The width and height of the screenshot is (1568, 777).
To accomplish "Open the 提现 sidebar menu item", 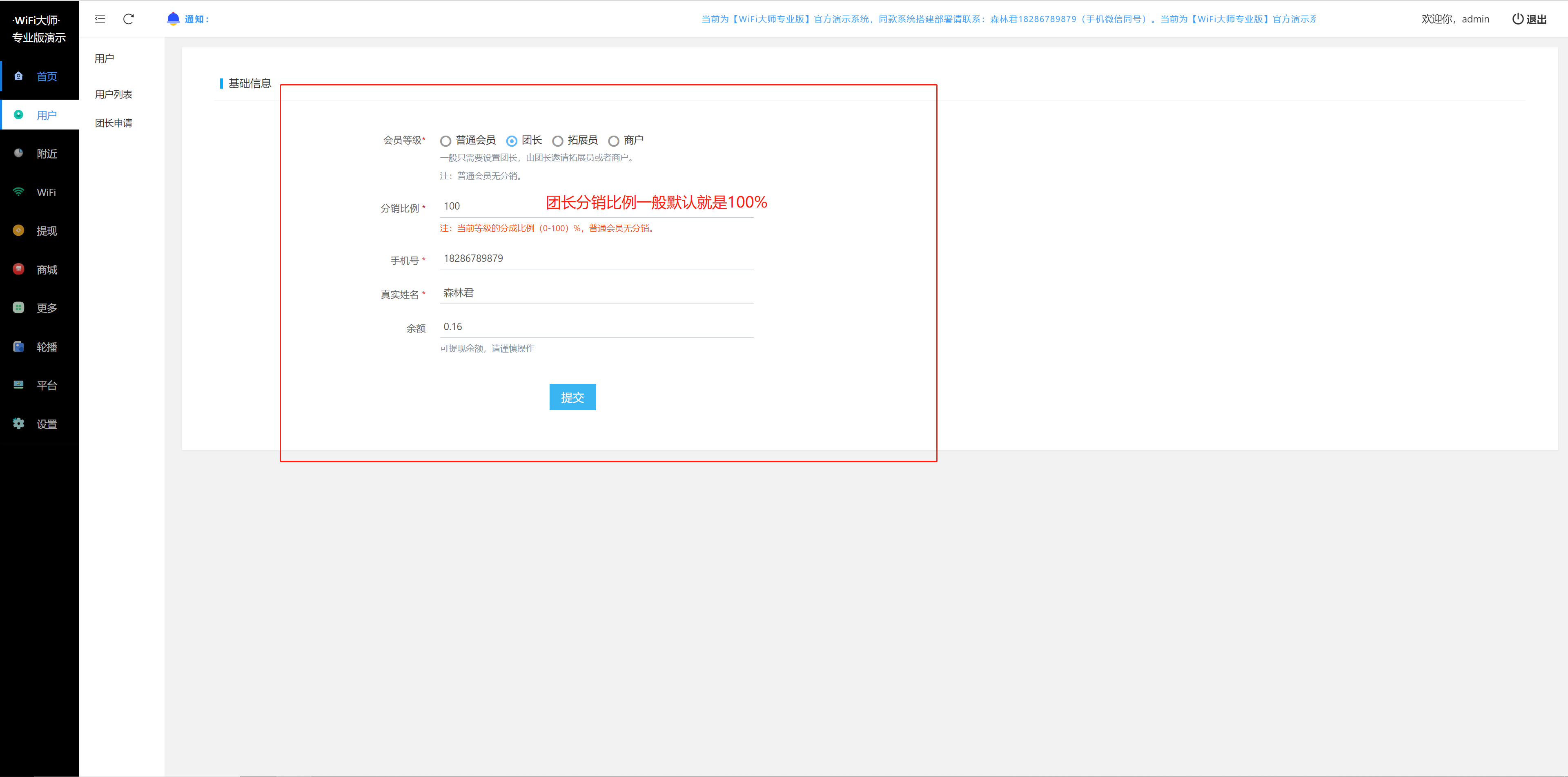I will (40, 230).
